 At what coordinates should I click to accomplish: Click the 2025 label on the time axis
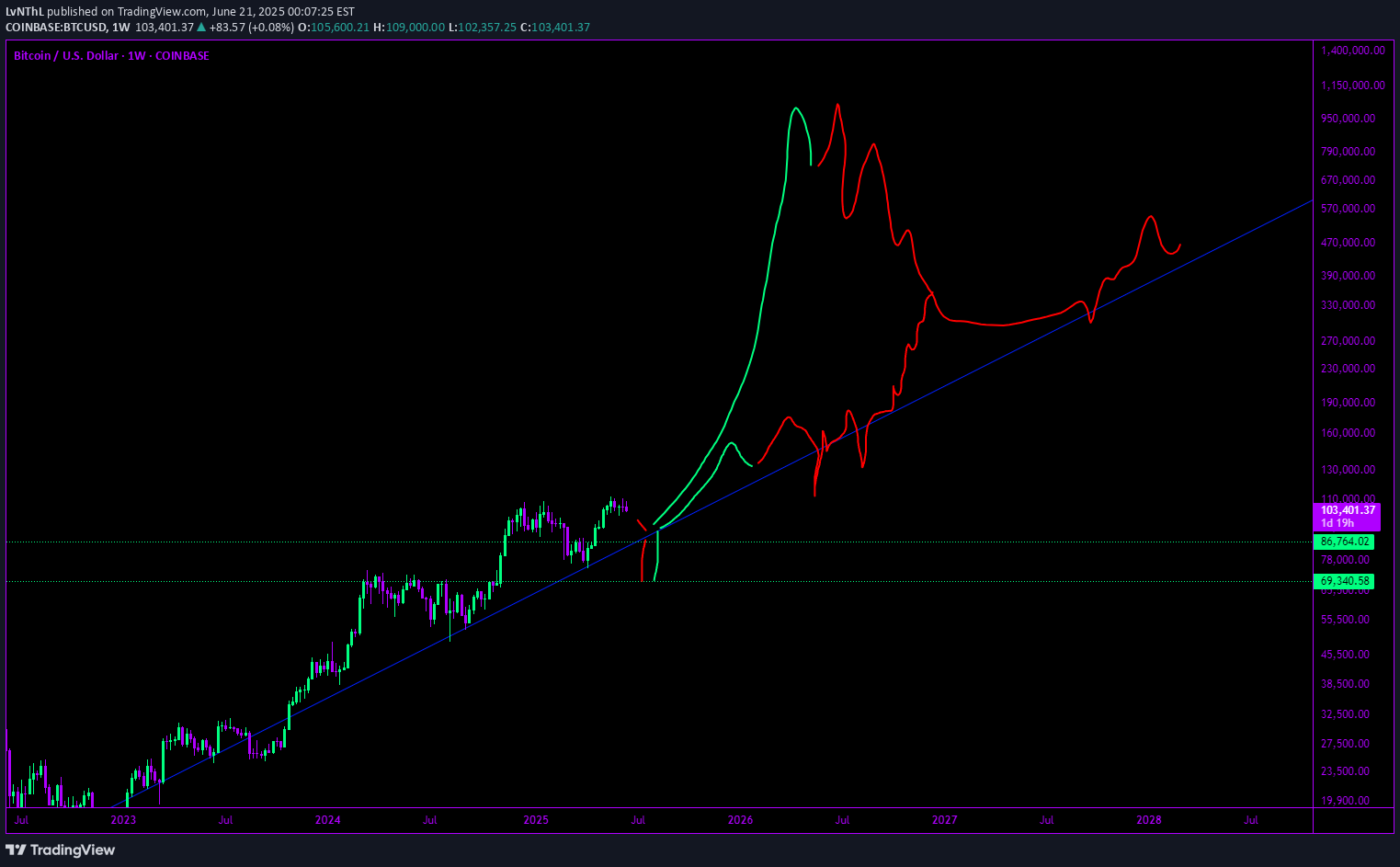(x=536, y=820)
